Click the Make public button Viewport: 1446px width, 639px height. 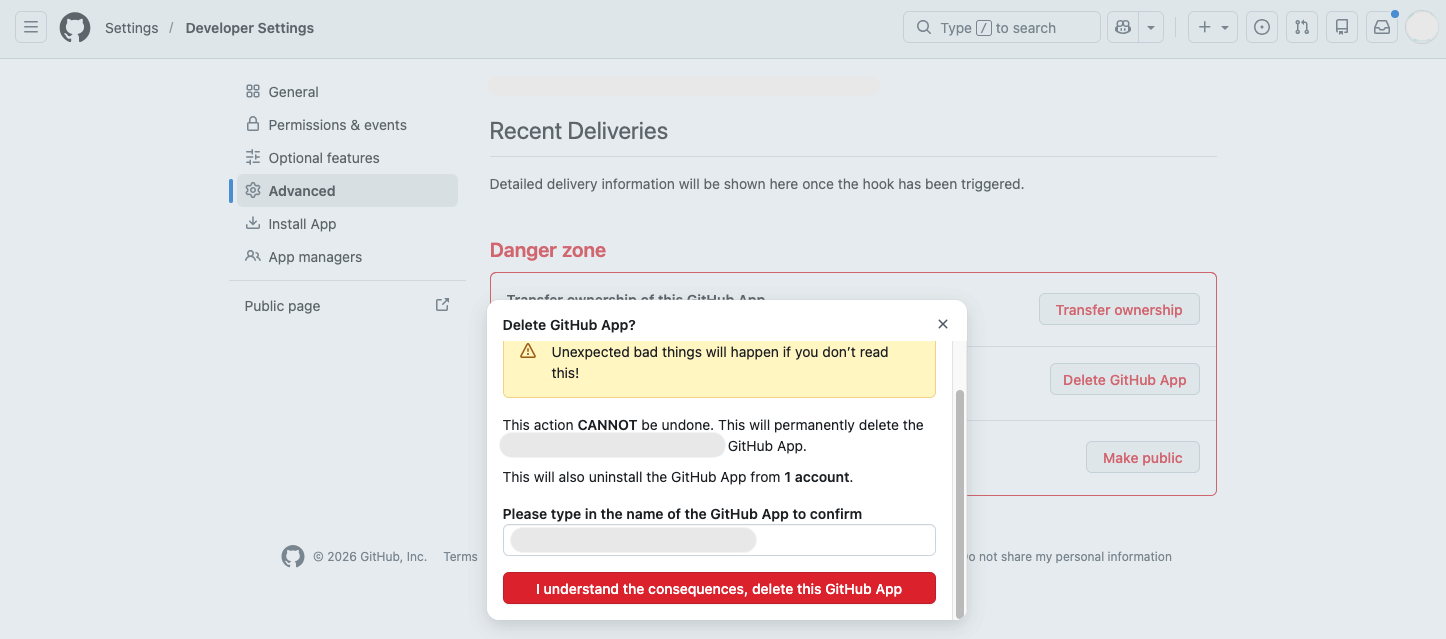[x=1143, y=458]
